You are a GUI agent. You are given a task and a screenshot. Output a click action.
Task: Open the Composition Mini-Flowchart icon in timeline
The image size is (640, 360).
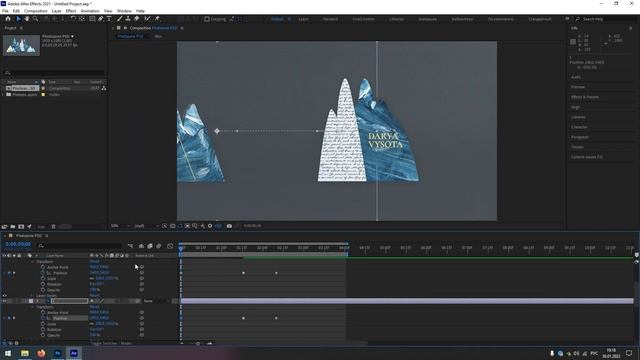[130, 246]
